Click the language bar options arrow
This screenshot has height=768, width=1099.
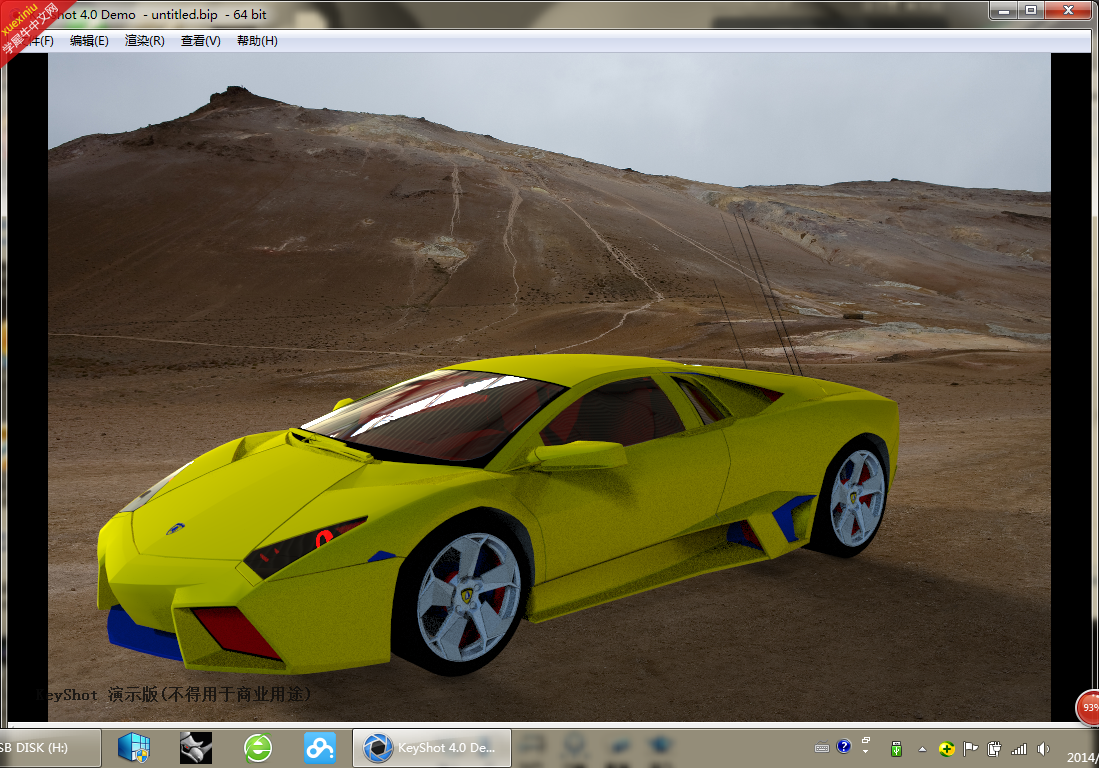[x=866, y=751]
